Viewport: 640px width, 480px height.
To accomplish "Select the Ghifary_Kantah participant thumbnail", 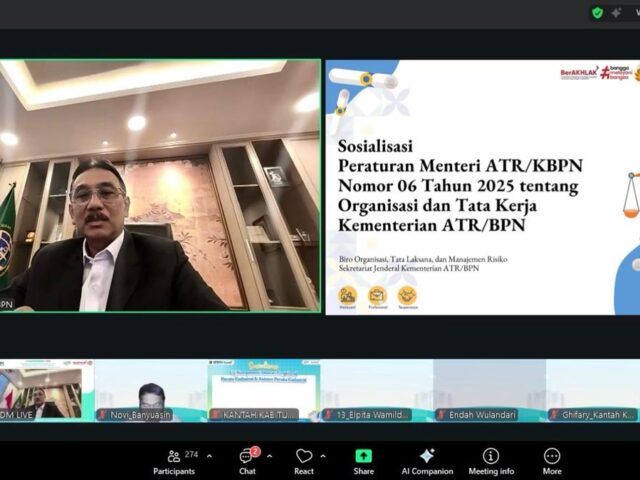I will click(x=595, y=390).
